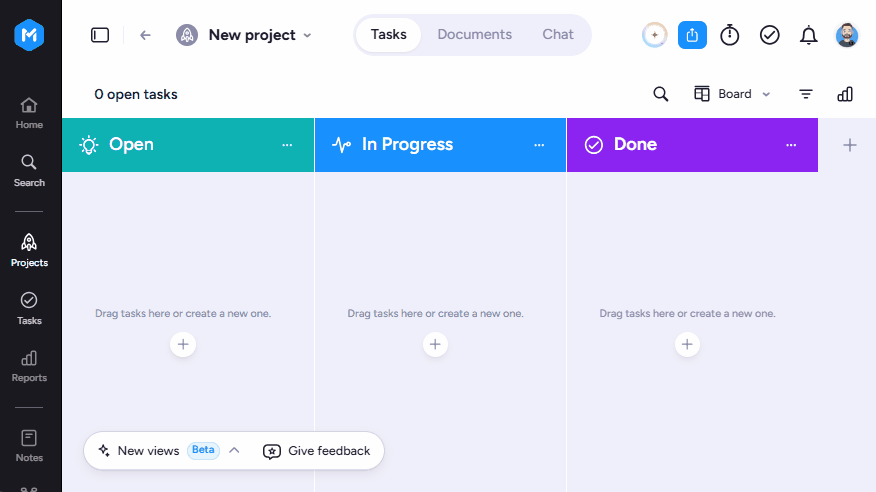Click the Open section header

(188, 145)
